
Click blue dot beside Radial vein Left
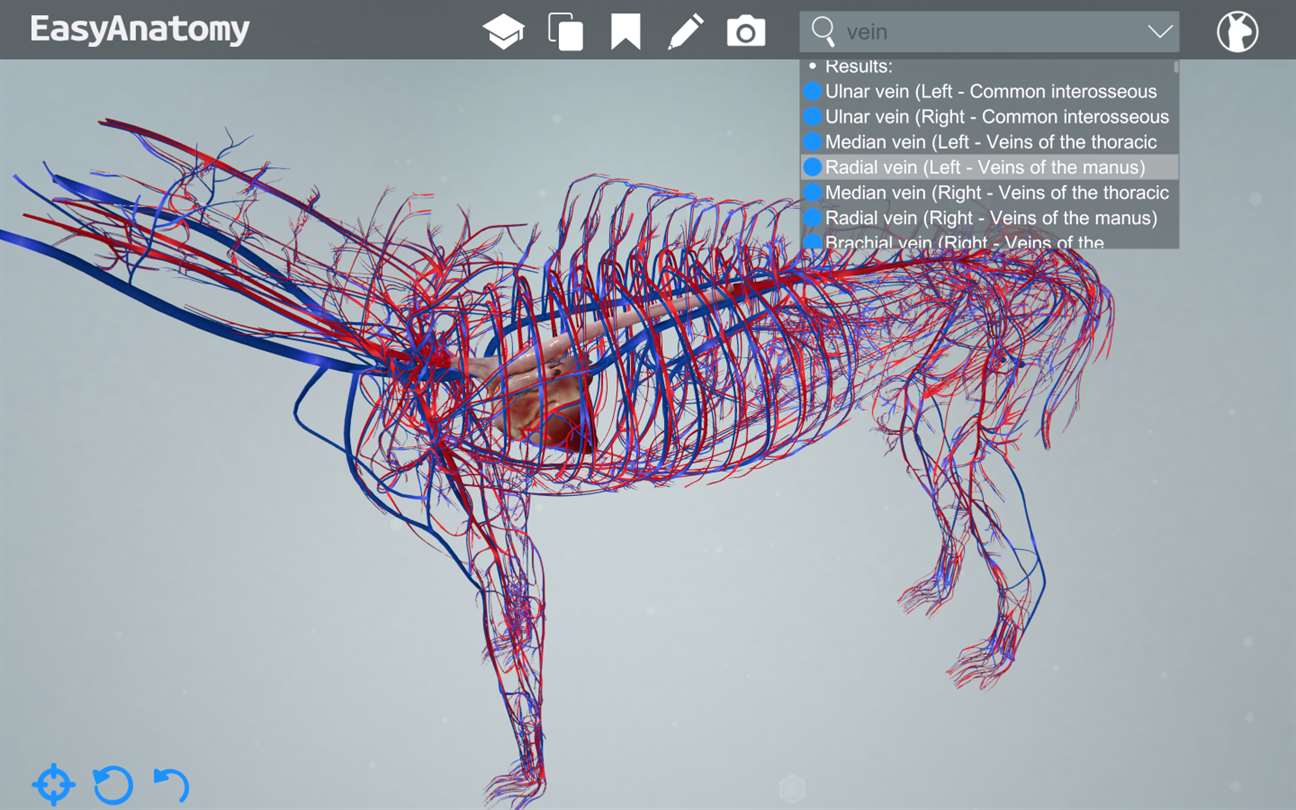[x=813, y=167]
